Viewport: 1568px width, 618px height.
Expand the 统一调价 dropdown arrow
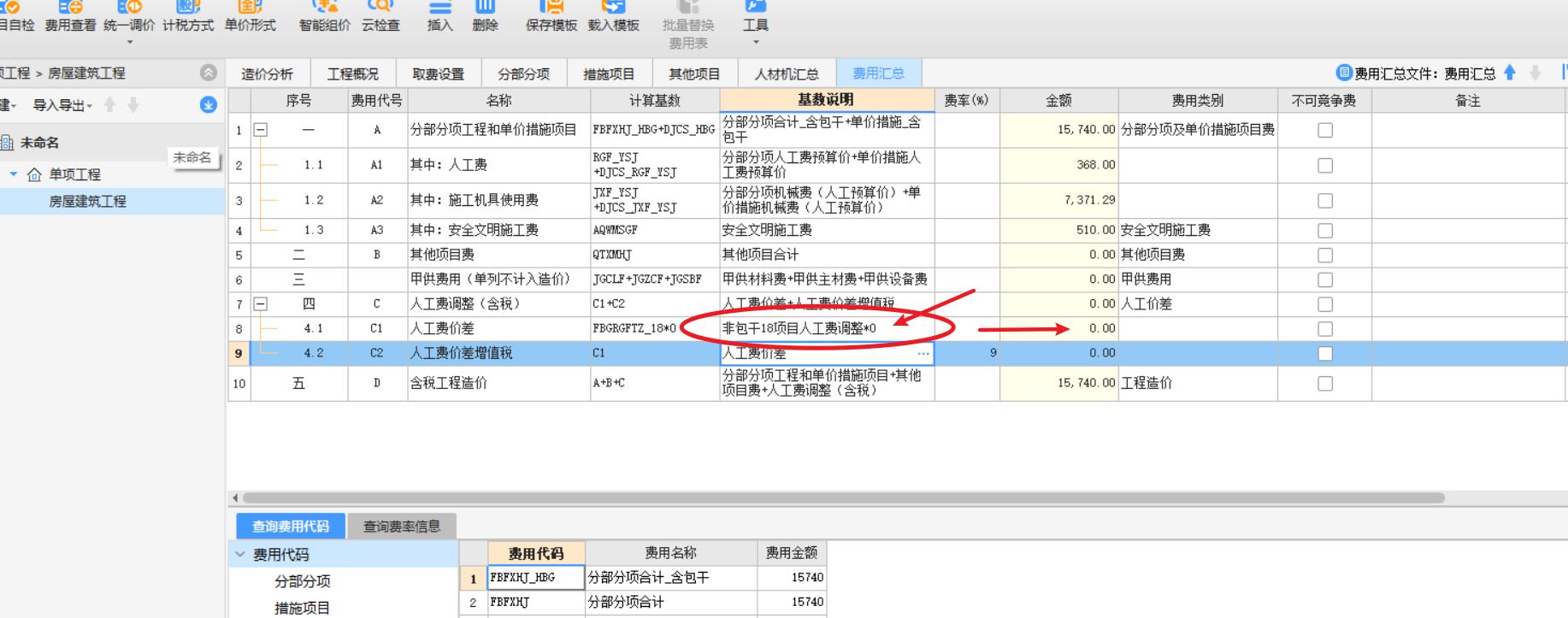(130, 43)
